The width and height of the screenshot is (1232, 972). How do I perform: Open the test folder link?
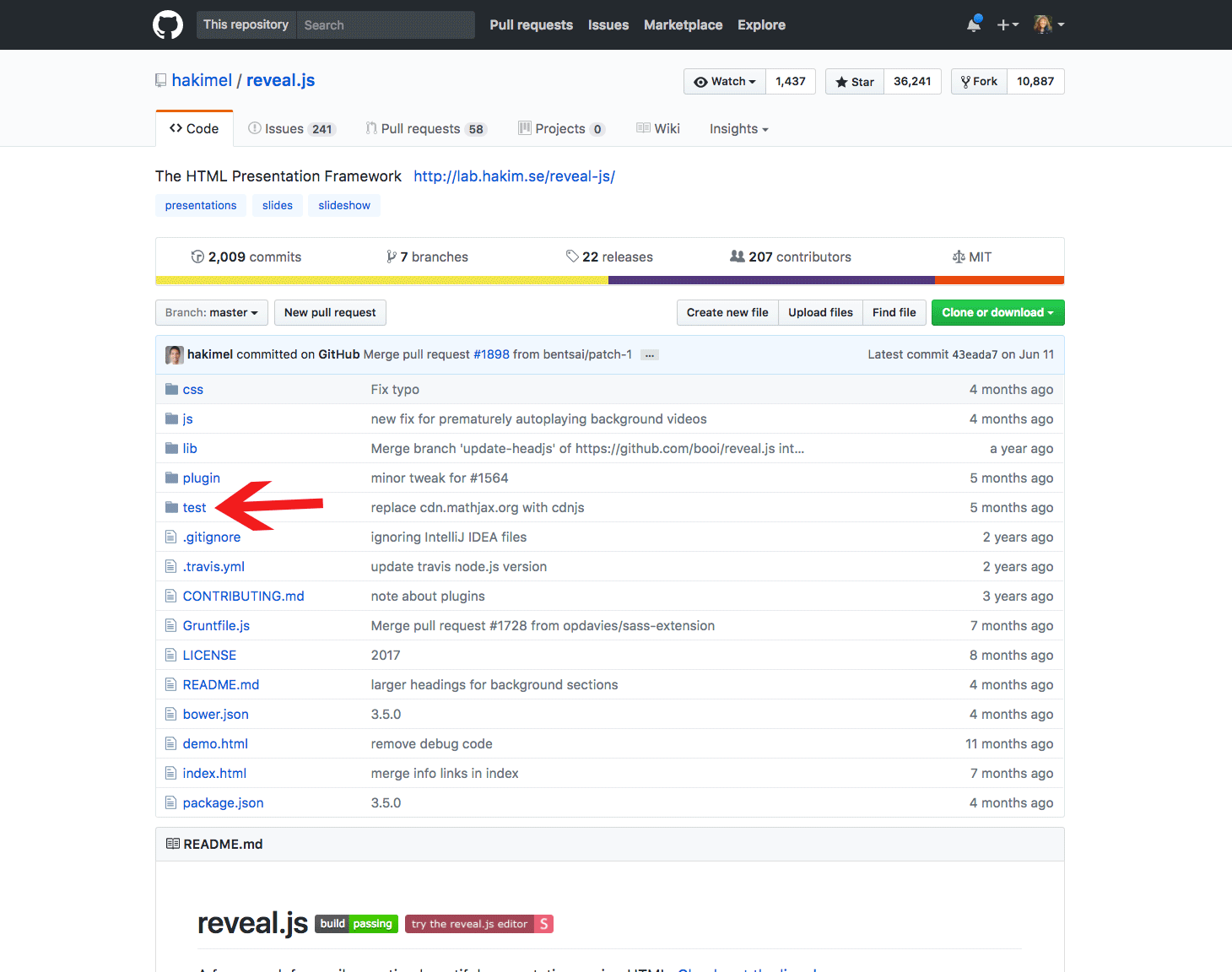[195, 507]
